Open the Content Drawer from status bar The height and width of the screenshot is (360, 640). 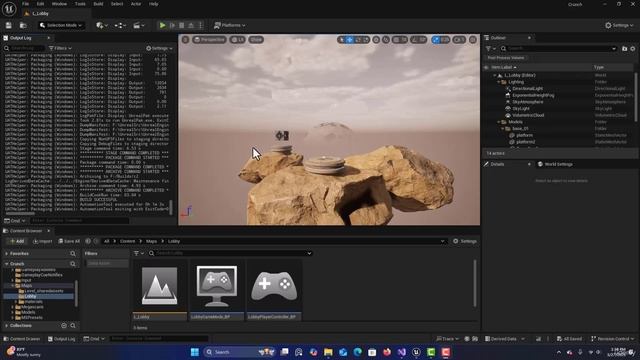click(x=22, y=339)
